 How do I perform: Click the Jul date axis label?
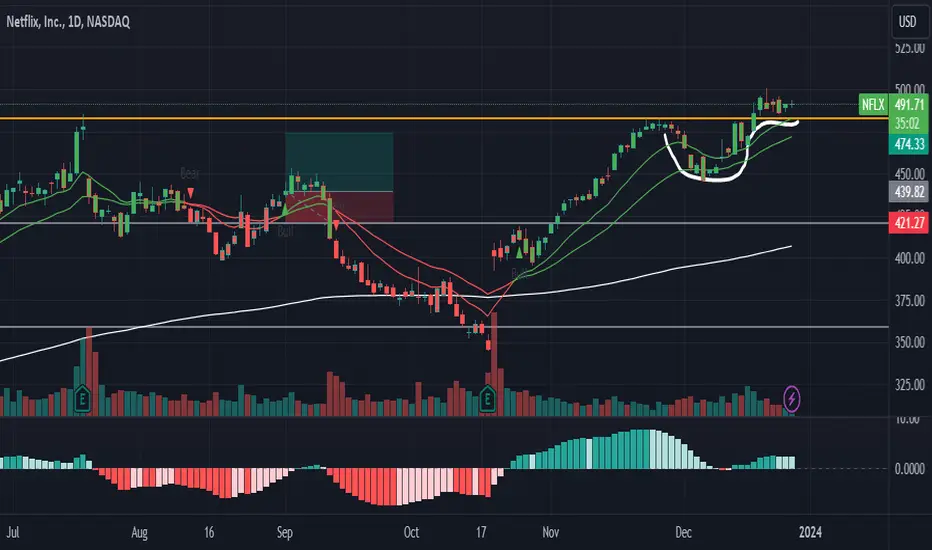pyautogui.click(x=12, y=532)
